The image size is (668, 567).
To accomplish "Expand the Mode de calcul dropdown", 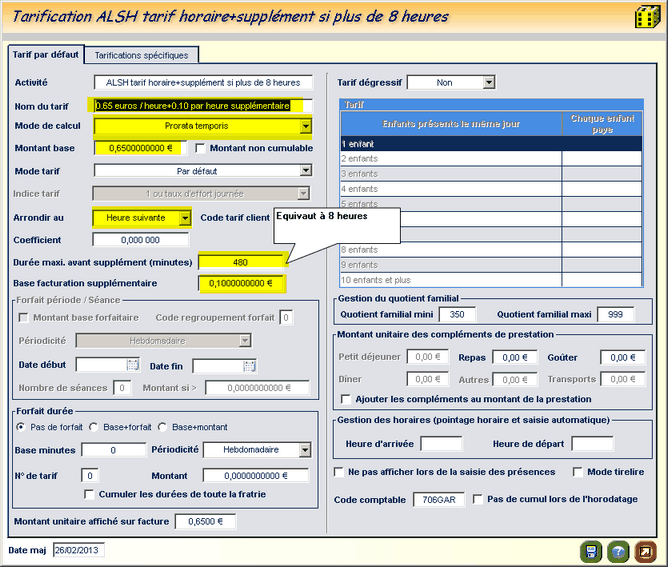I will pyautogui.click(x=306, y=127).
